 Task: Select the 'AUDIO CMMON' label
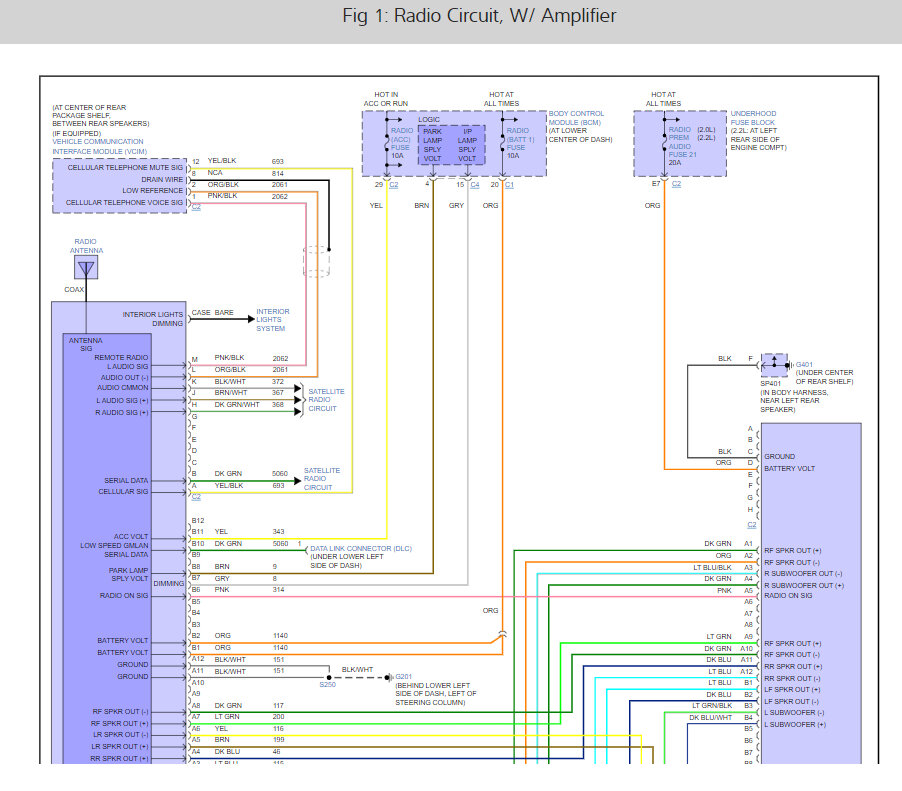coord(122,388)
